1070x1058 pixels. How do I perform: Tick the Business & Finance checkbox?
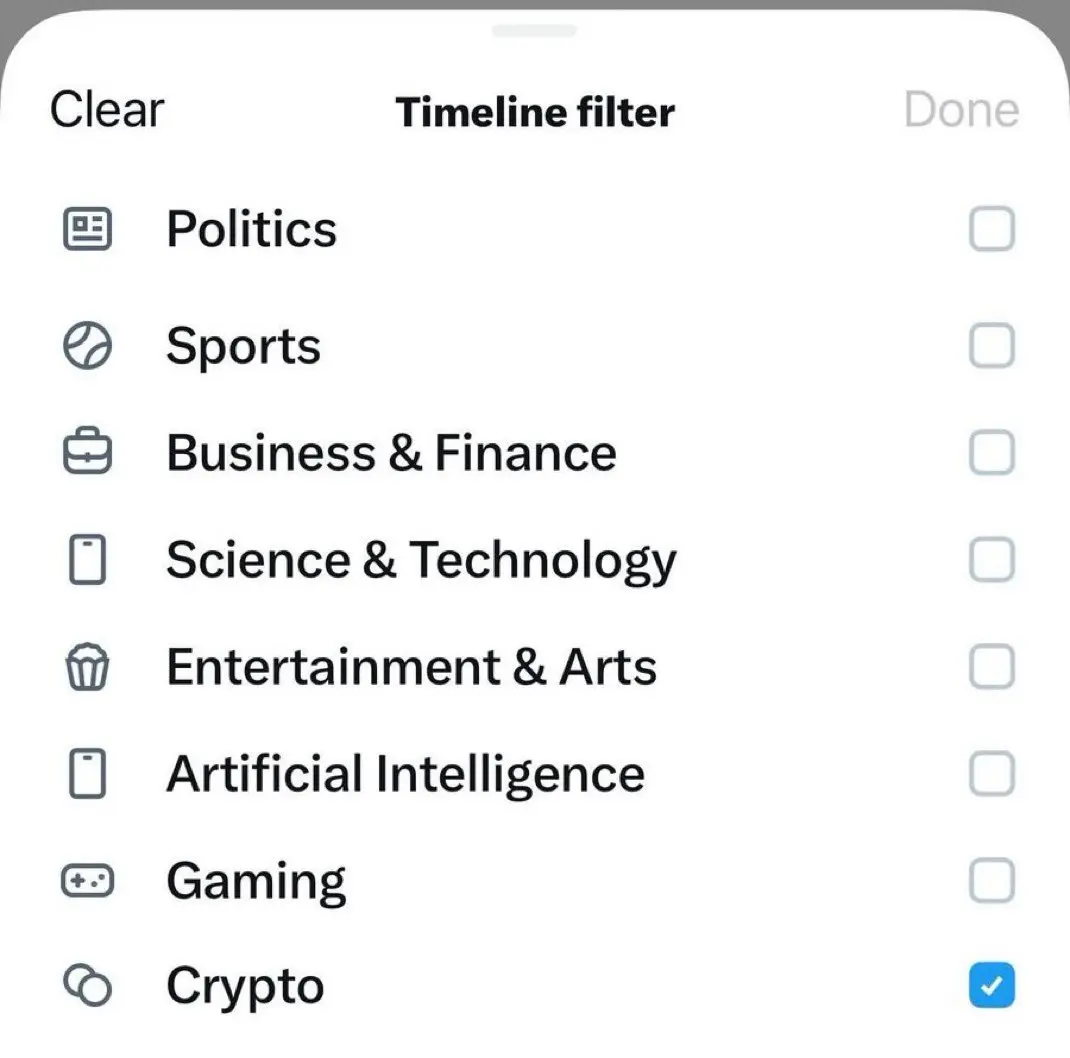pos(992,454)
